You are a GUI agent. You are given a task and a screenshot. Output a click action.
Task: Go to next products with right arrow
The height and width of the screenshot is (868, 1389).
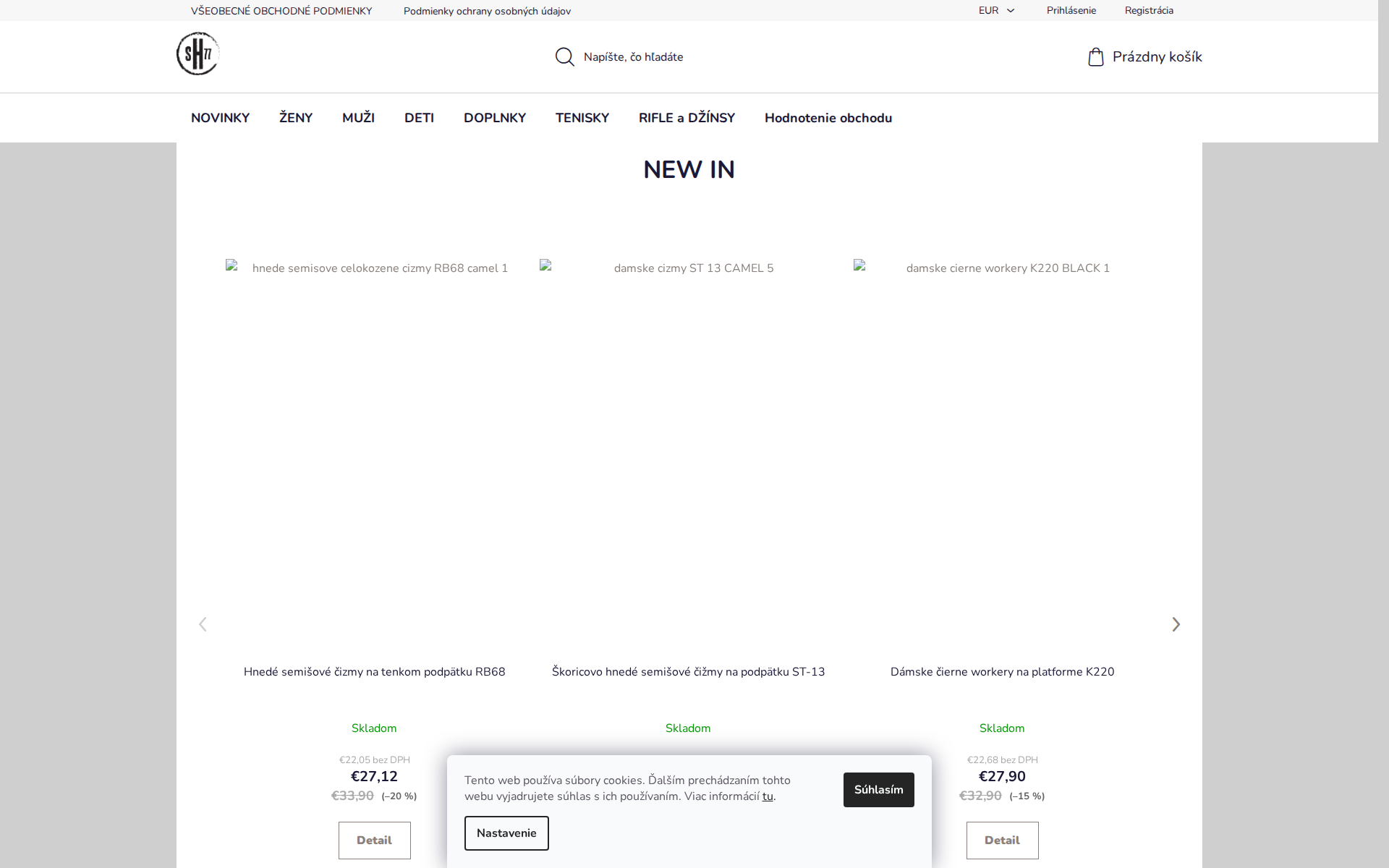[x=1176, y=624]
